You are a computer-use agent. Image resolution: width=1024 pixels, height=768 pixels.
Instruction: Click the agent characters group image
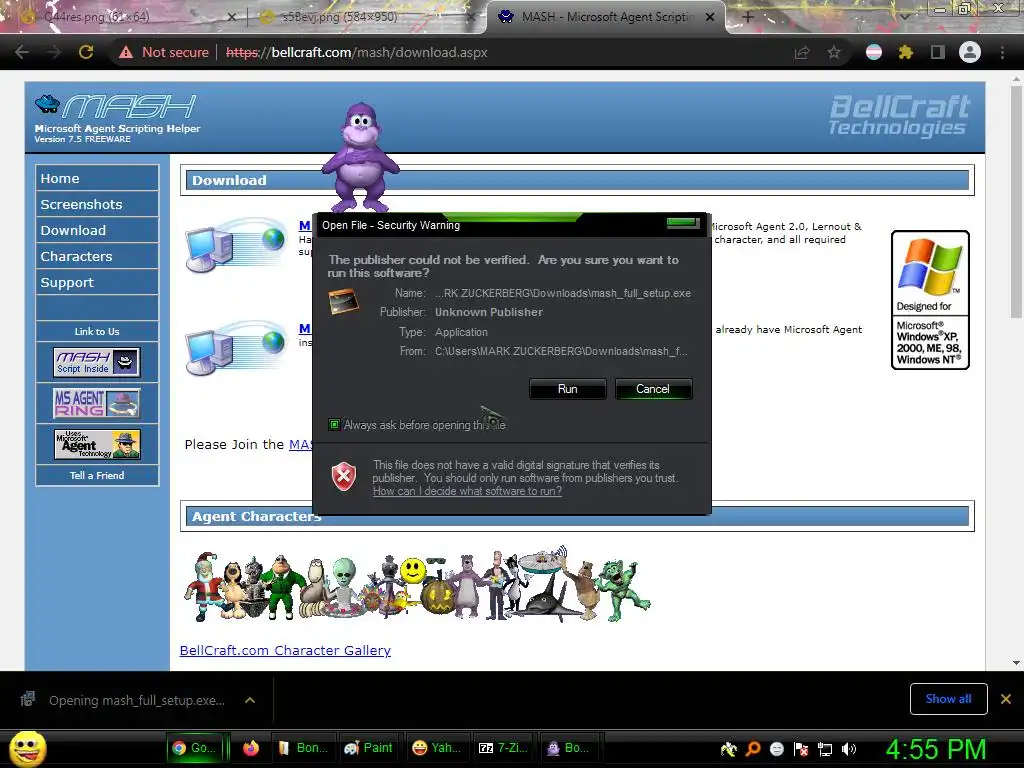(x=417, y=584)
